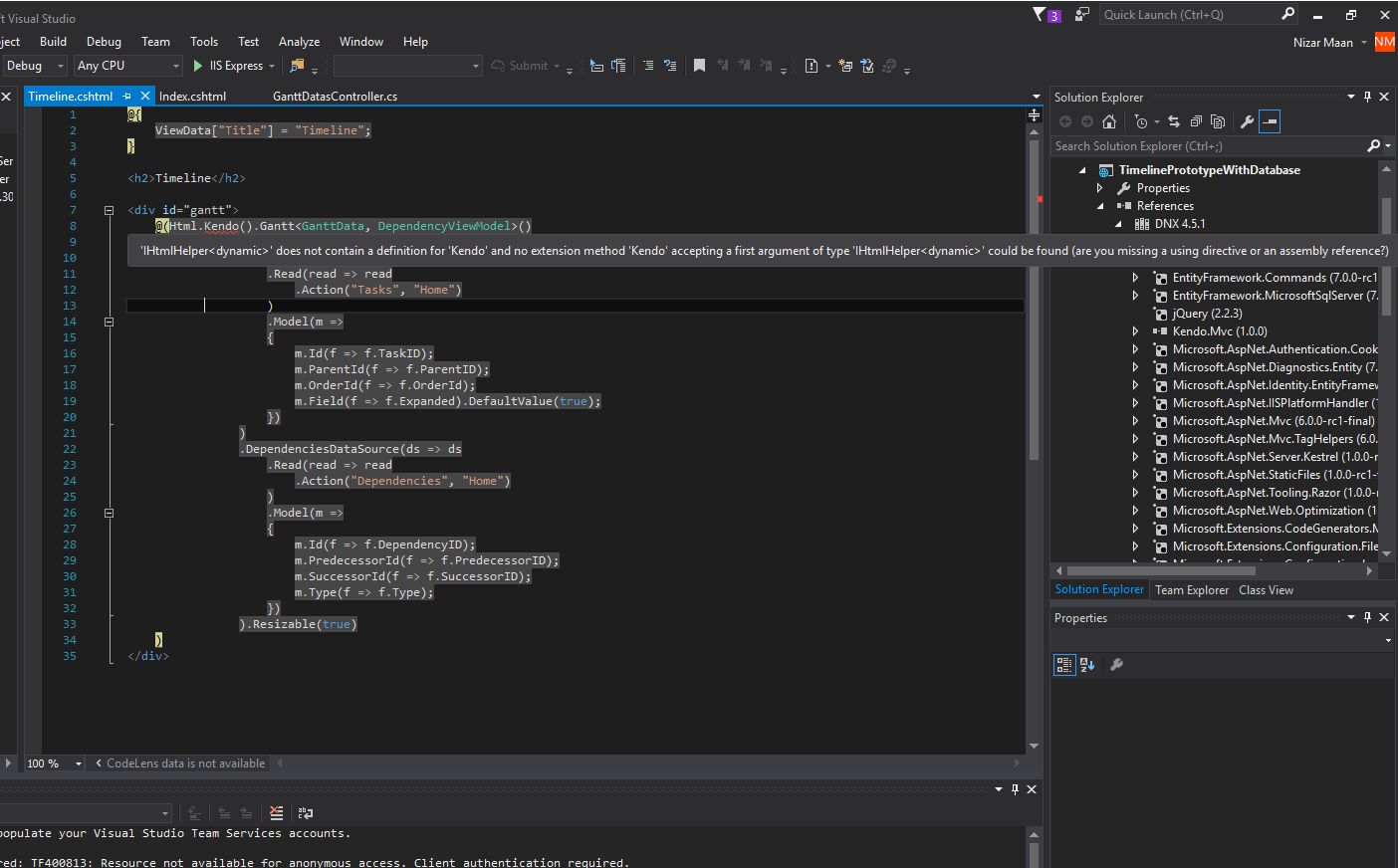Open Solution Explorer Properties wrench icon
Screen dimensions: 1398x868
(1247, 121)
